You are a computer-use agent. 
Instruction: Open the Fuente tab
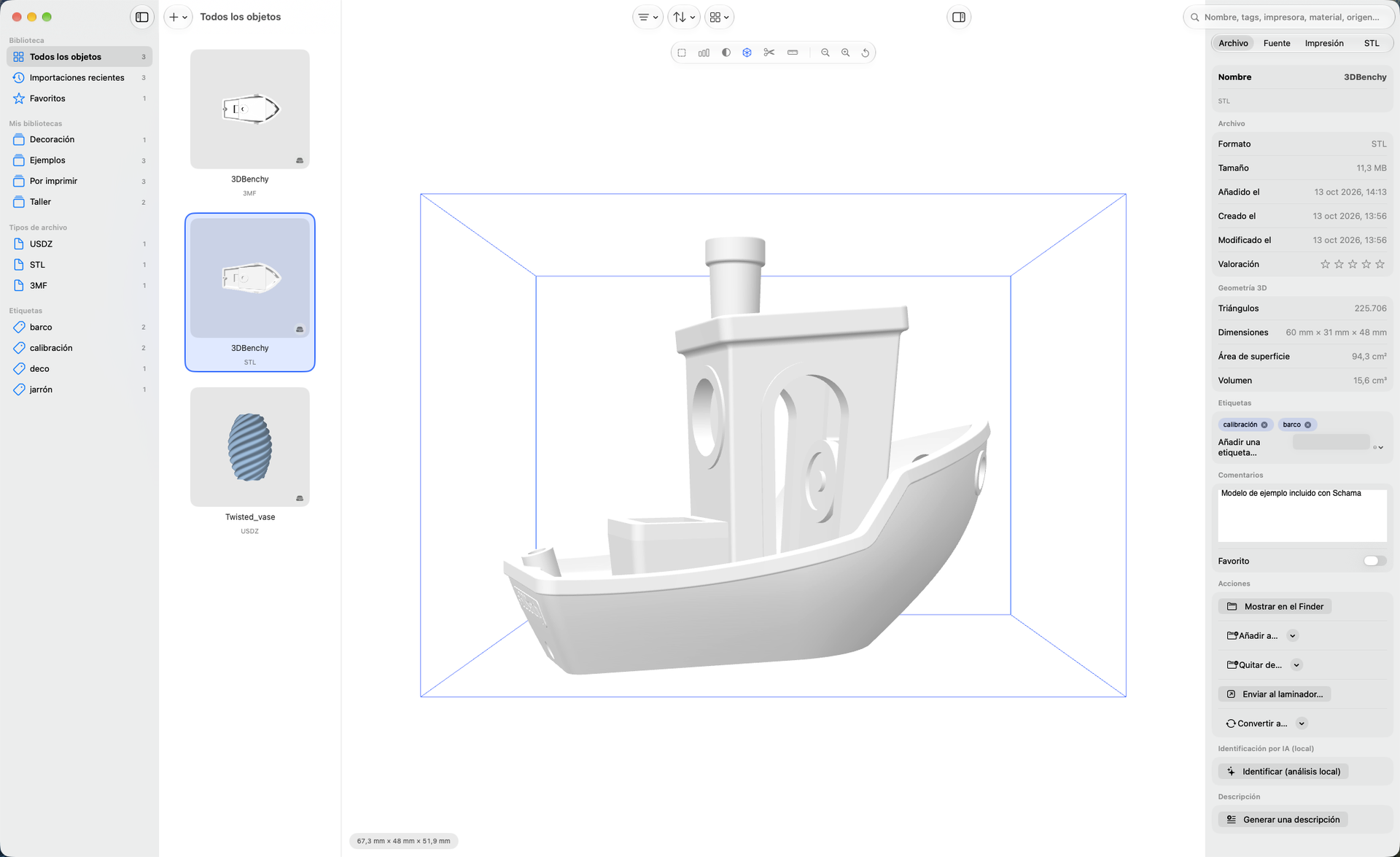[1277, 43]
